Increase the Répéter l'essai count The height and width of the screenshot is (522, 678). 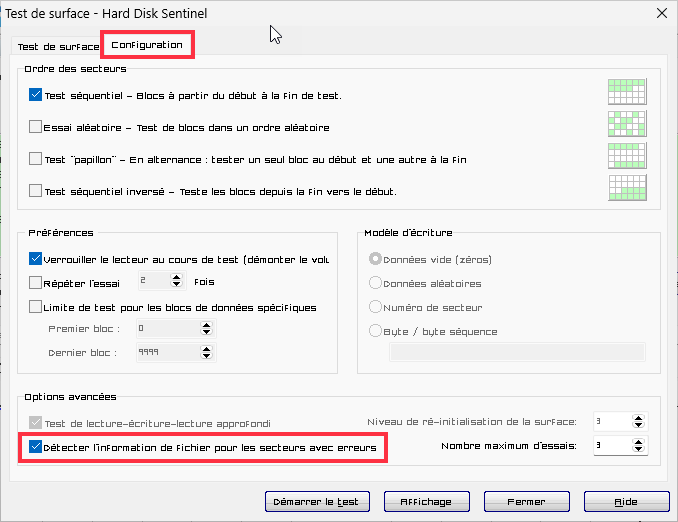tap(177, 278)
